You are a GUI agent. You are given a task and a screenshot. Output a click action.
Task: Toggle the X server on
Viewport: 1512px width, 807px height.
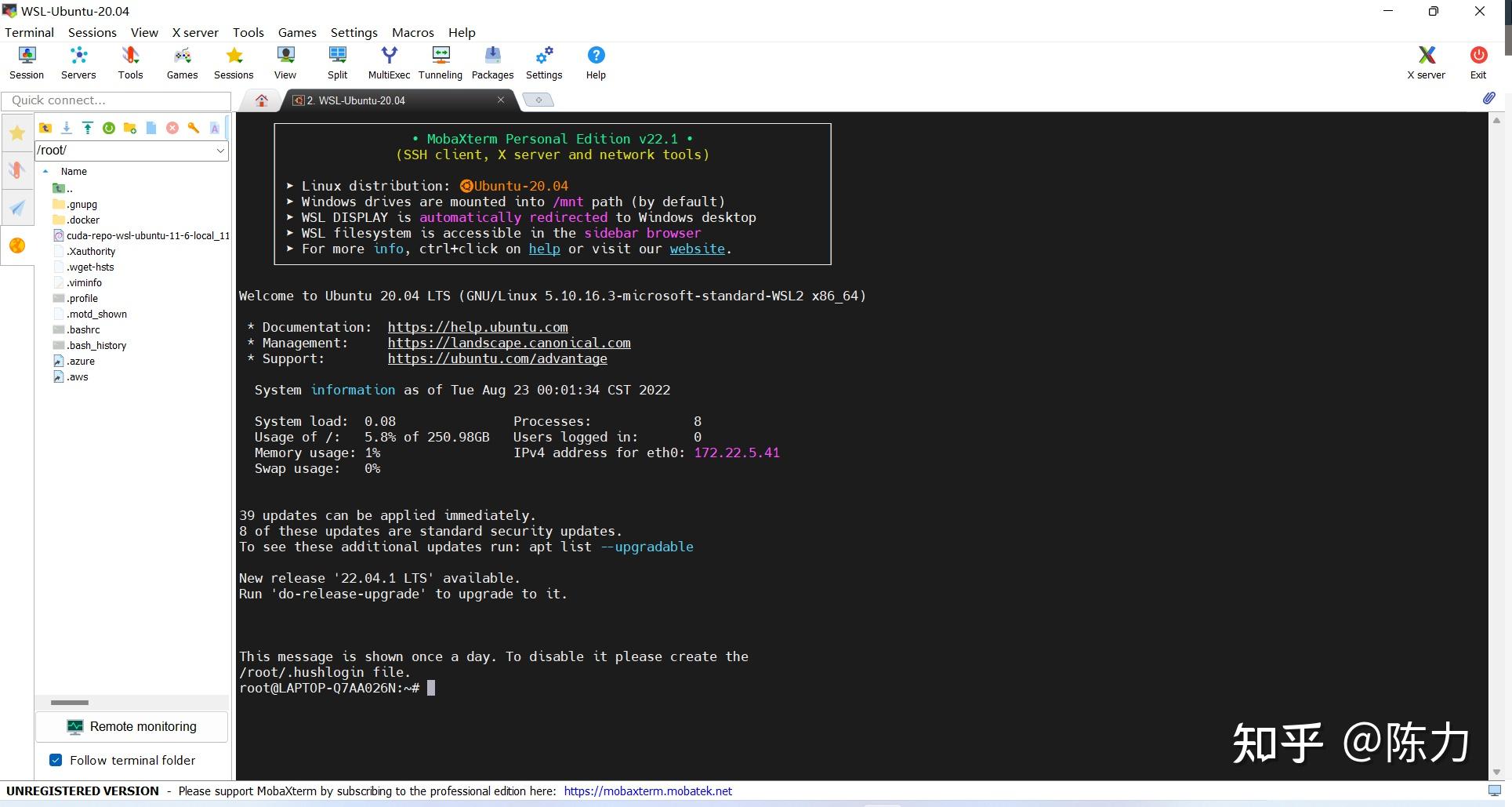click(x=1425, y=62)
